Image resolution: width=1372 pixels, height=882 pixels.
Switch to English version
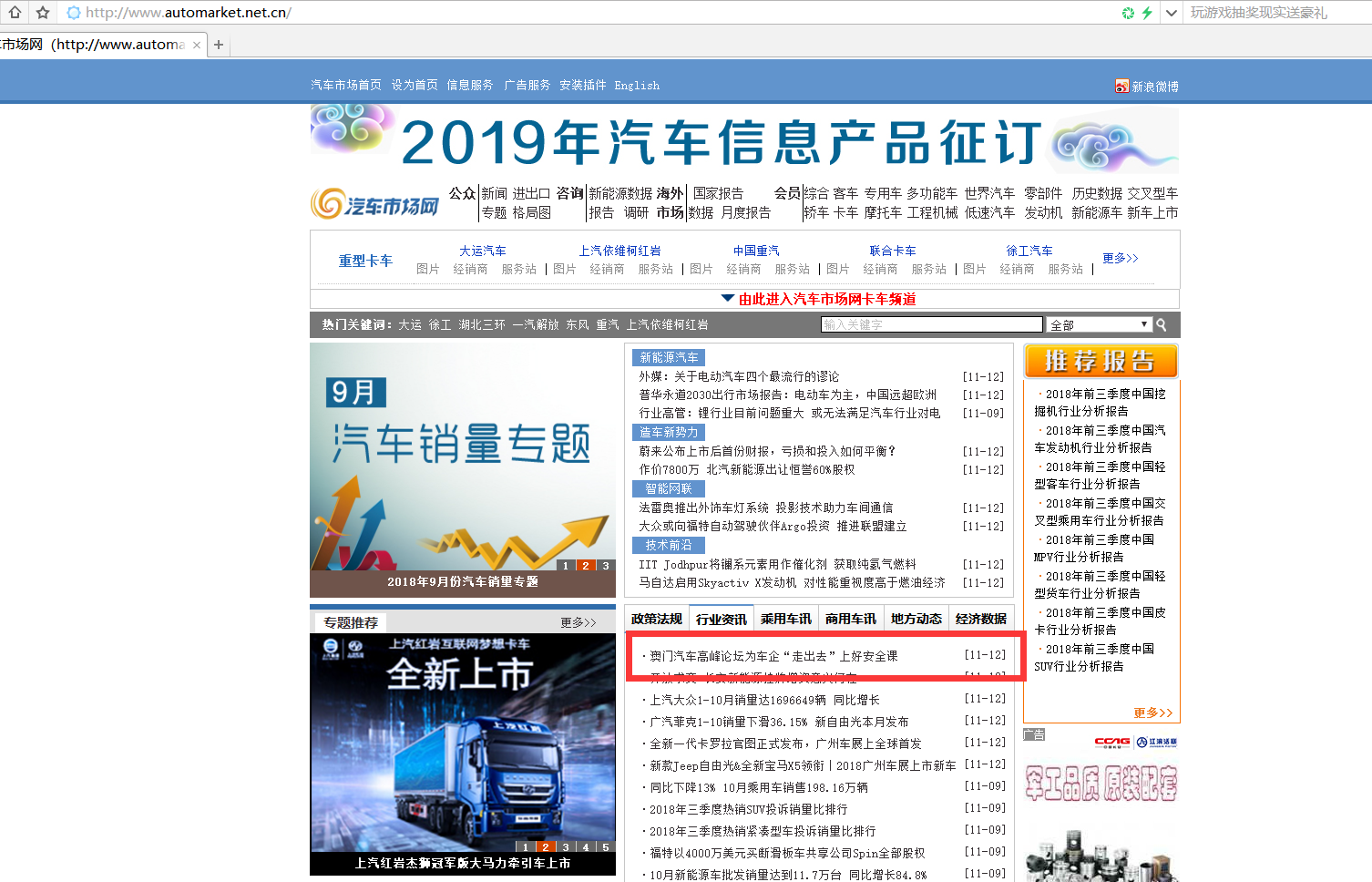[637, 85]
